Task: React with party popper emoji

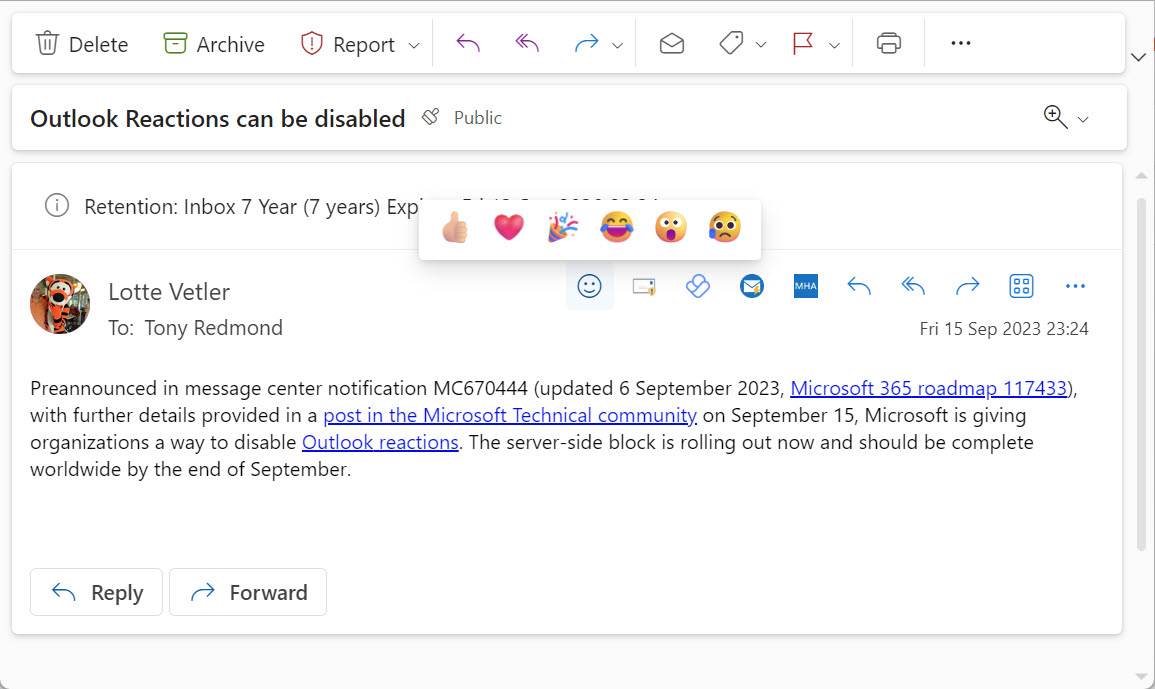Action: [563, 227]
